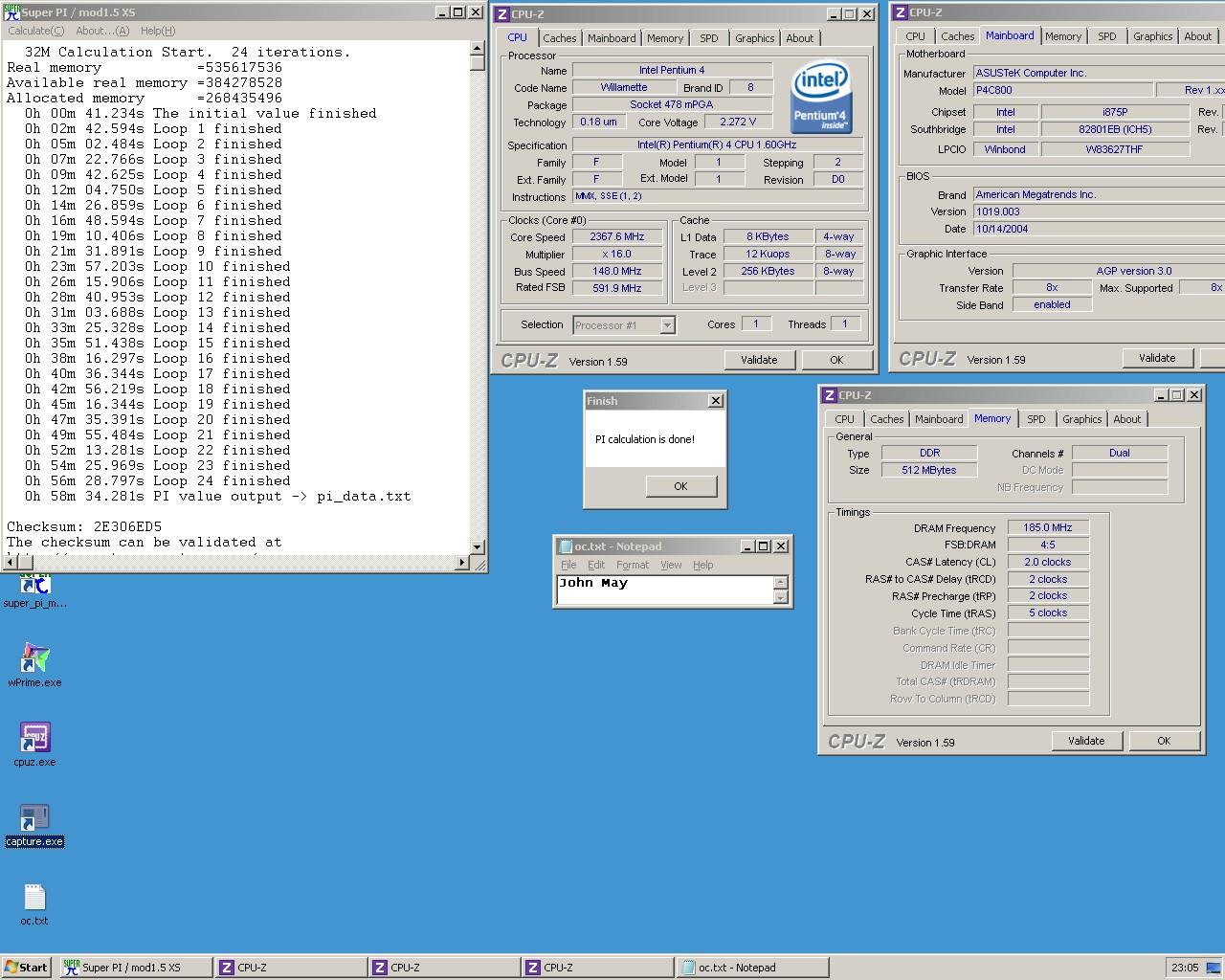Select Graphics tab in Memory CPU-Z window
Viewport: 1225px width, 980px height.
tap(1082, 419)
